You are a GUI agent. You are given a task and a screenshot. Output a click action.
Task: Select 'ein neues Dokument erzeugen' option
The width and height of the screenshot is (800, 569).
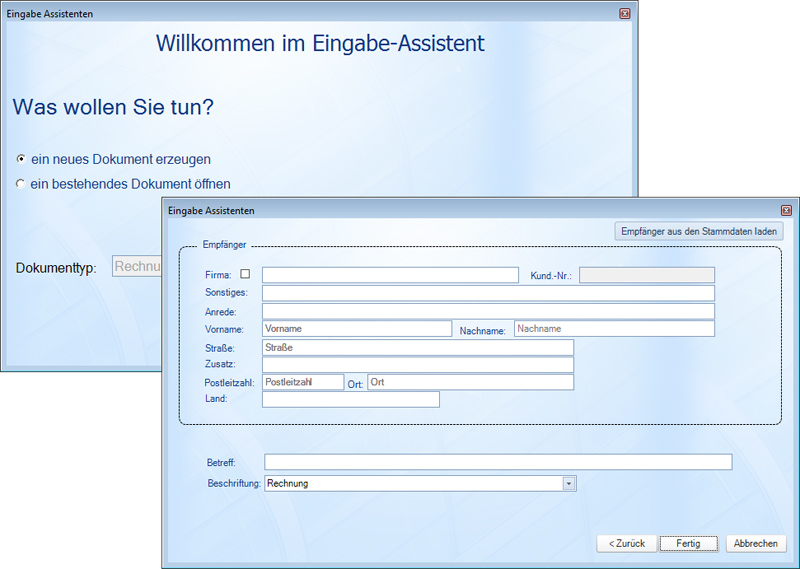click(21, 159)
